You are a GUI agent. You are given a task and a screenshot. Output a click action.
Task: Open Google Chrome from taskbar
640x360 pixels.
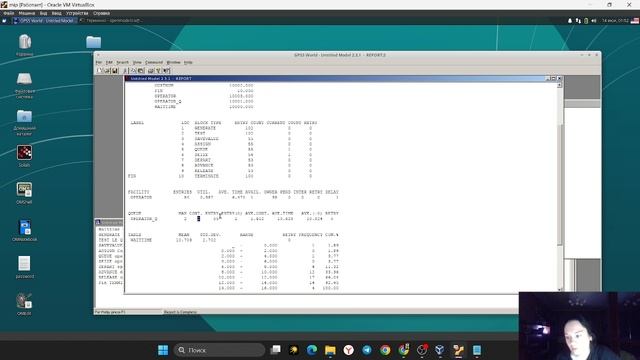point(385,350)
